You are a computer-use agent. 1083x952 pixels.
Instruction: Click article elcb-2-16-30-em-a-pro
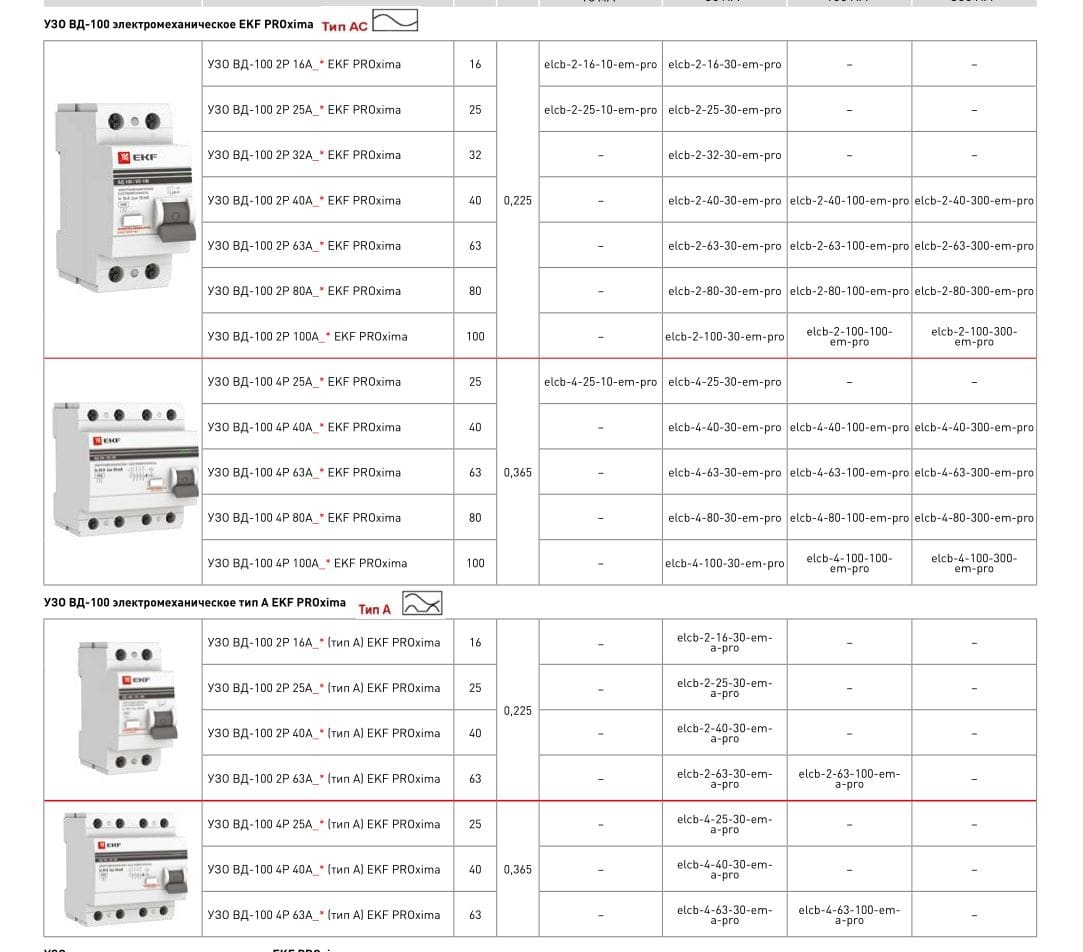point(724,642)
